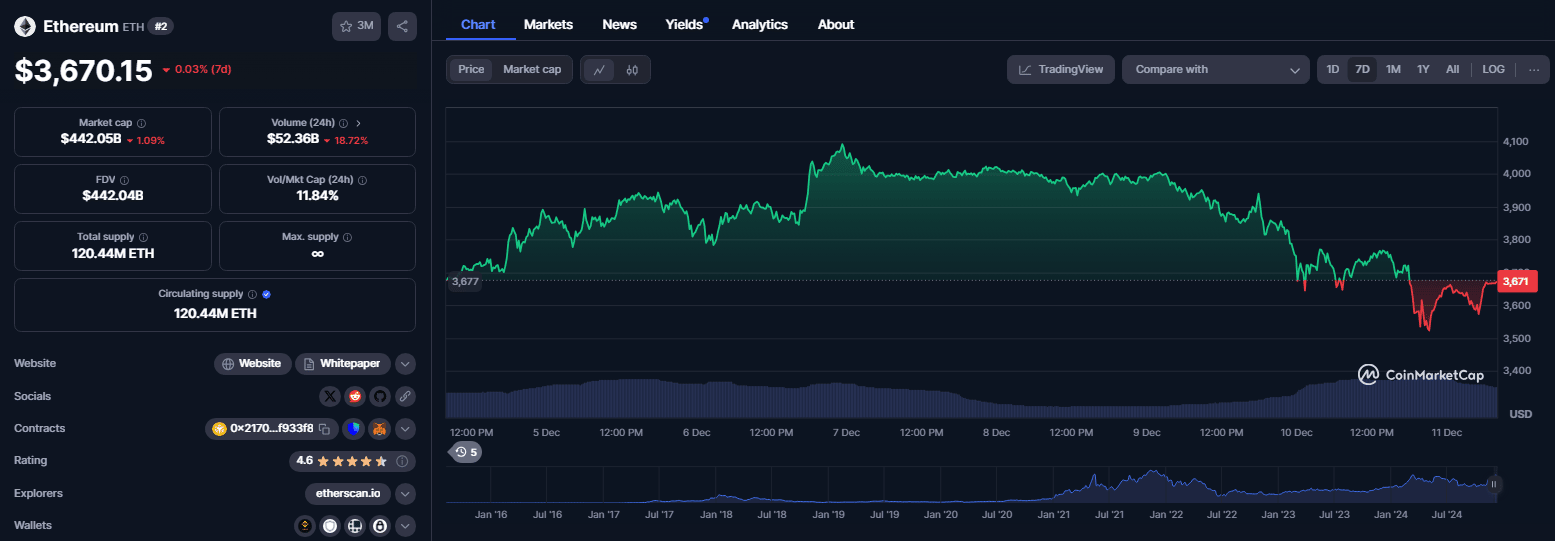Switch to the News tab
The image size is (1555, 541).
620,24
